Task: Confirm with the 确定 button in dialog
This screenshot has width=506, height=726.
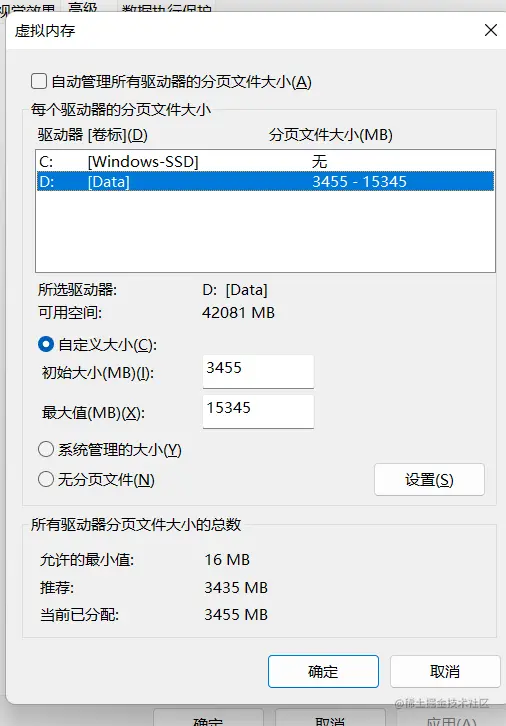Action: pos(323,671)
